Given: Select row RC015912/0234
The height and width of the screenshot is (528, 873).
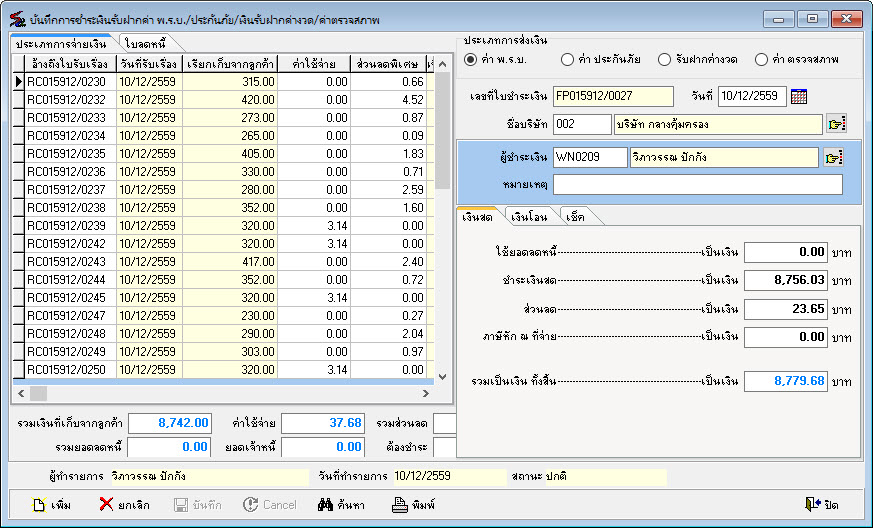Looking at the screenshot, I should (225, 136).
